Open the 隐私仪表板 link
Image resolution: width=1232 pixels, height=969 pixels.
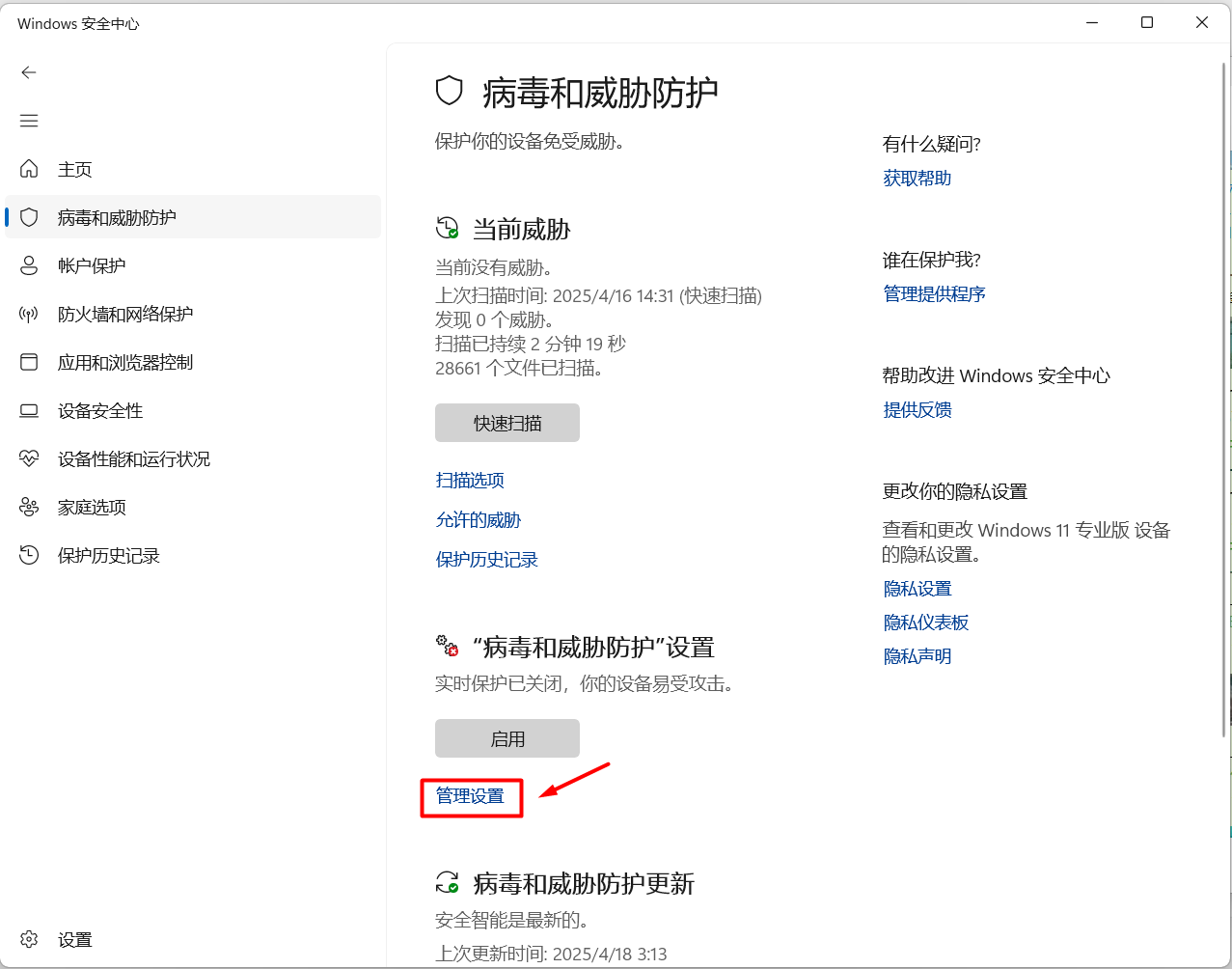[x=926, y=622]
